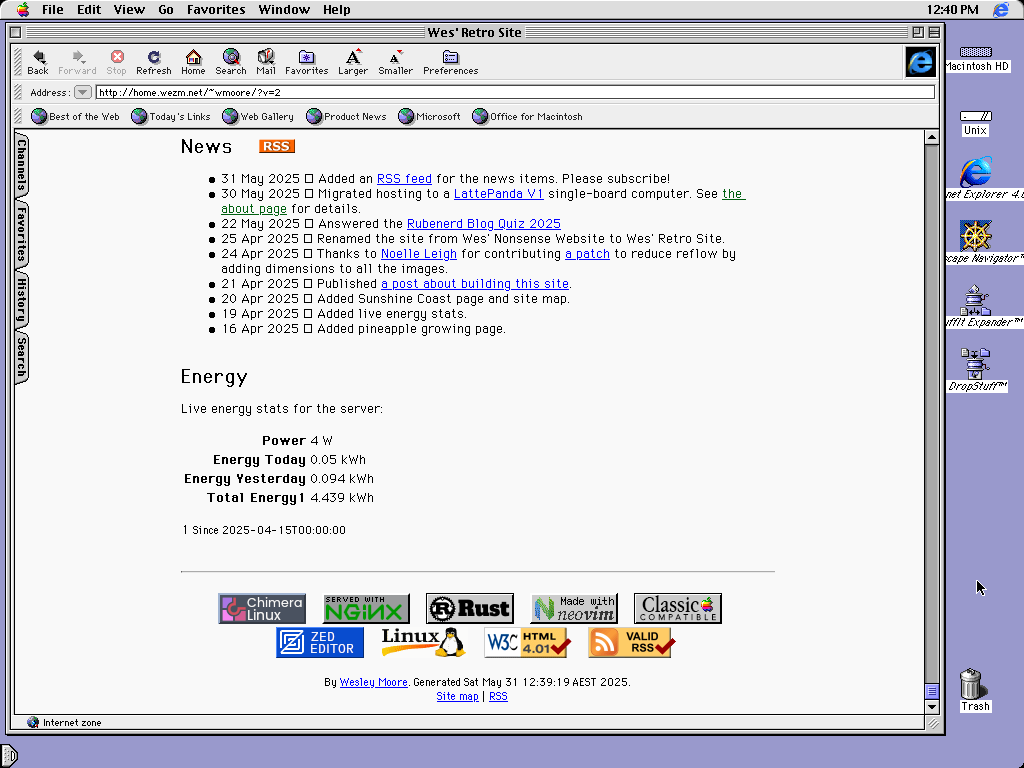
Task: Go to the Home page icon
Action: [193, 63]
